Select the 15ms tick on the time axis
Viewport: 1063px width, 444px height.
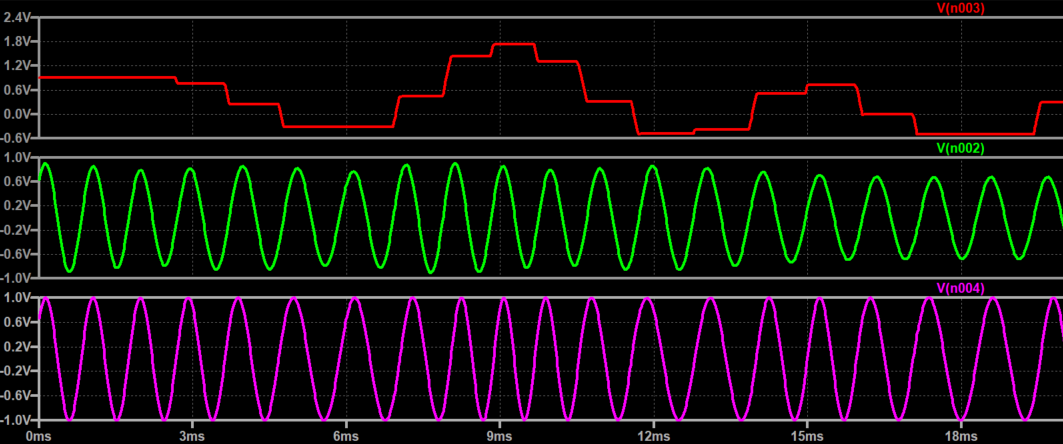click(x=806, y=436)
